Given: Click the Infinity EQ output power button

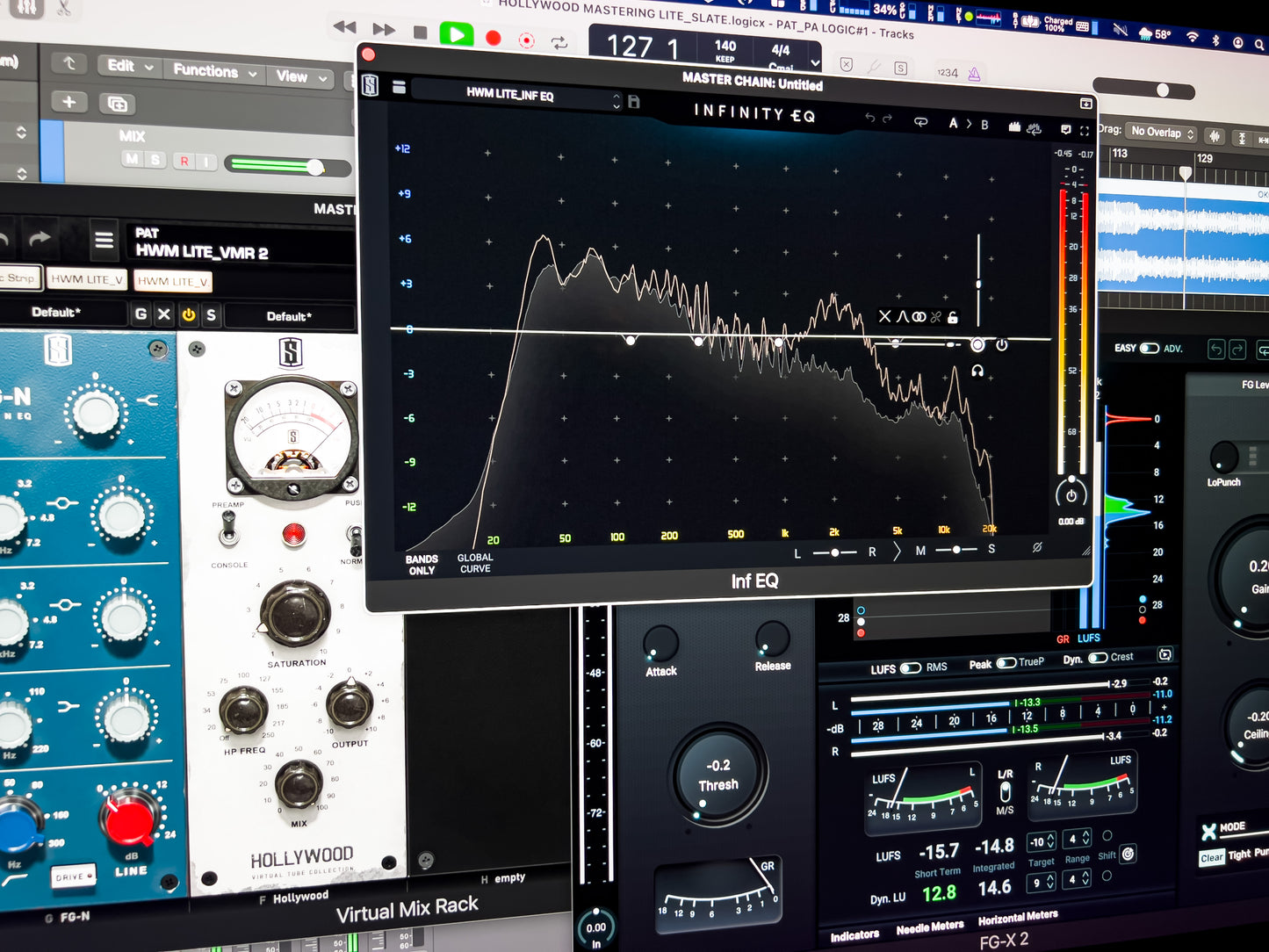Looking at the screenshot, I should click(1071, 494).
